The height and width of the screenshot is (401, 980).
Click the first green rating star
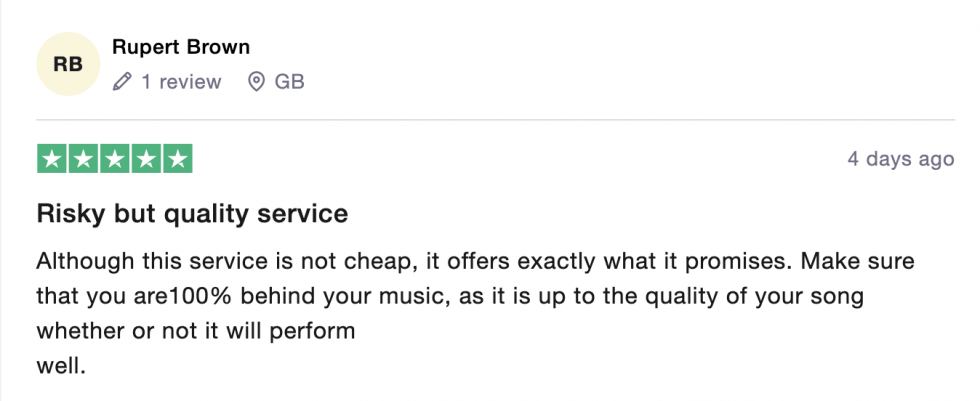coord(52,159)
